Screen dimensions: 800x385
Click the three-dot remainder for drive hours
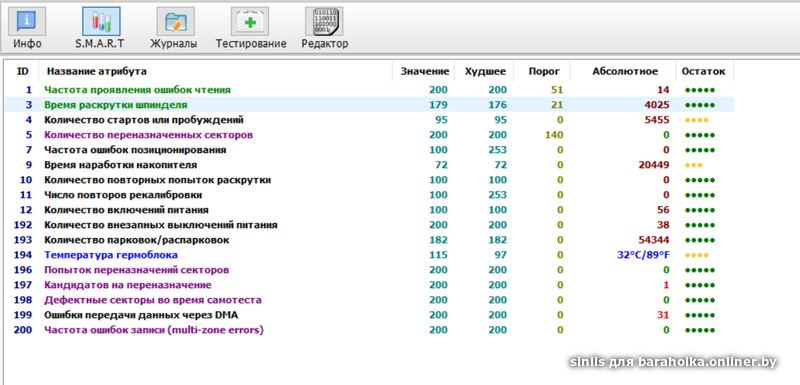[693, 165]
